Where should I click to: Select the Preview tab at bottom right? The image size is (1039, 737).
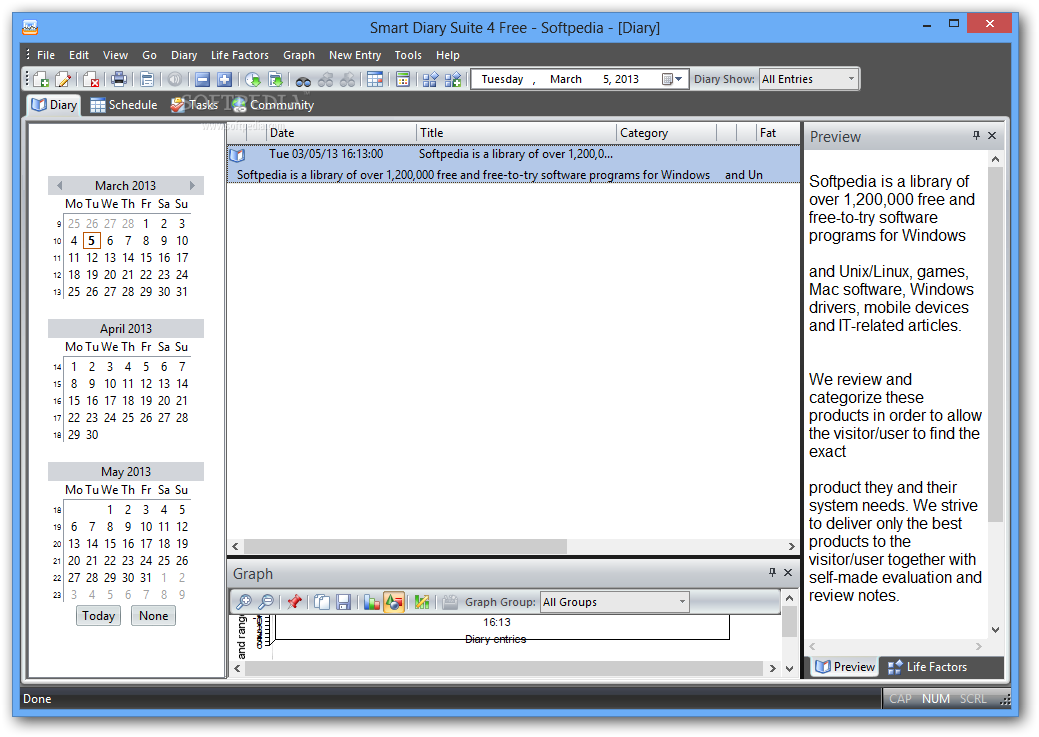coord(845,667)
